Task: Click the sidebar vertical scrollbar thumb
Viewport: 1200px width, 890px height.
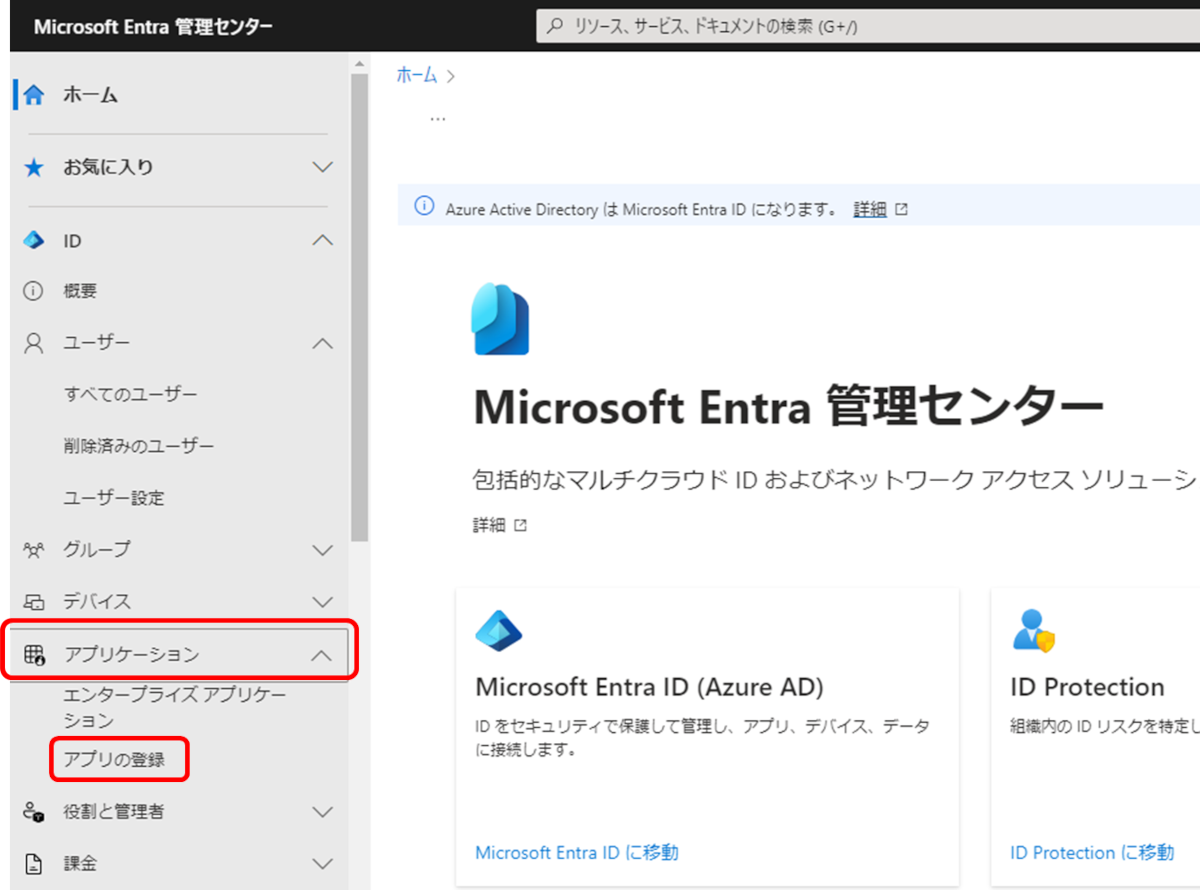Action: tap(359, 307)
